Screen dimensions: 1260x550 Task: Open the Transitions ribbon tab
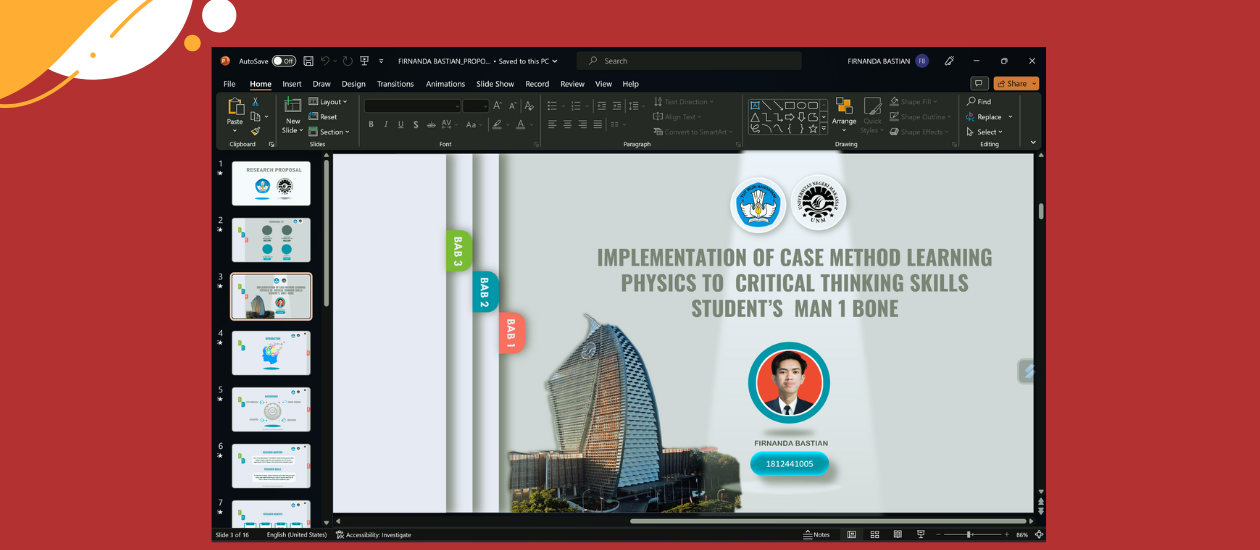(396, 84)
